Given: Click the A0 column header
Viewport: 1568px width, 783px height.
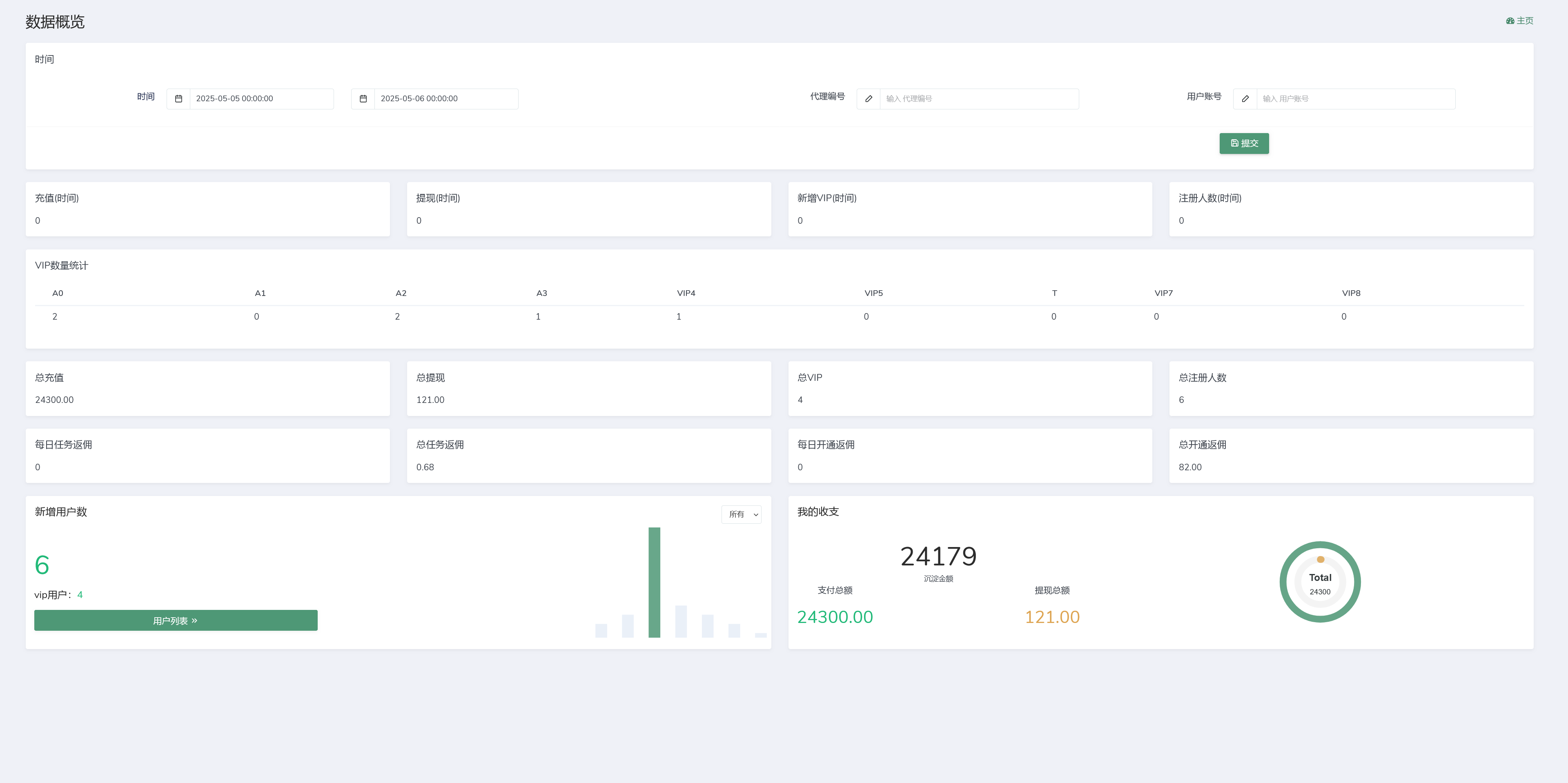Looking at the screenshot, I should [x=58, y=293].
